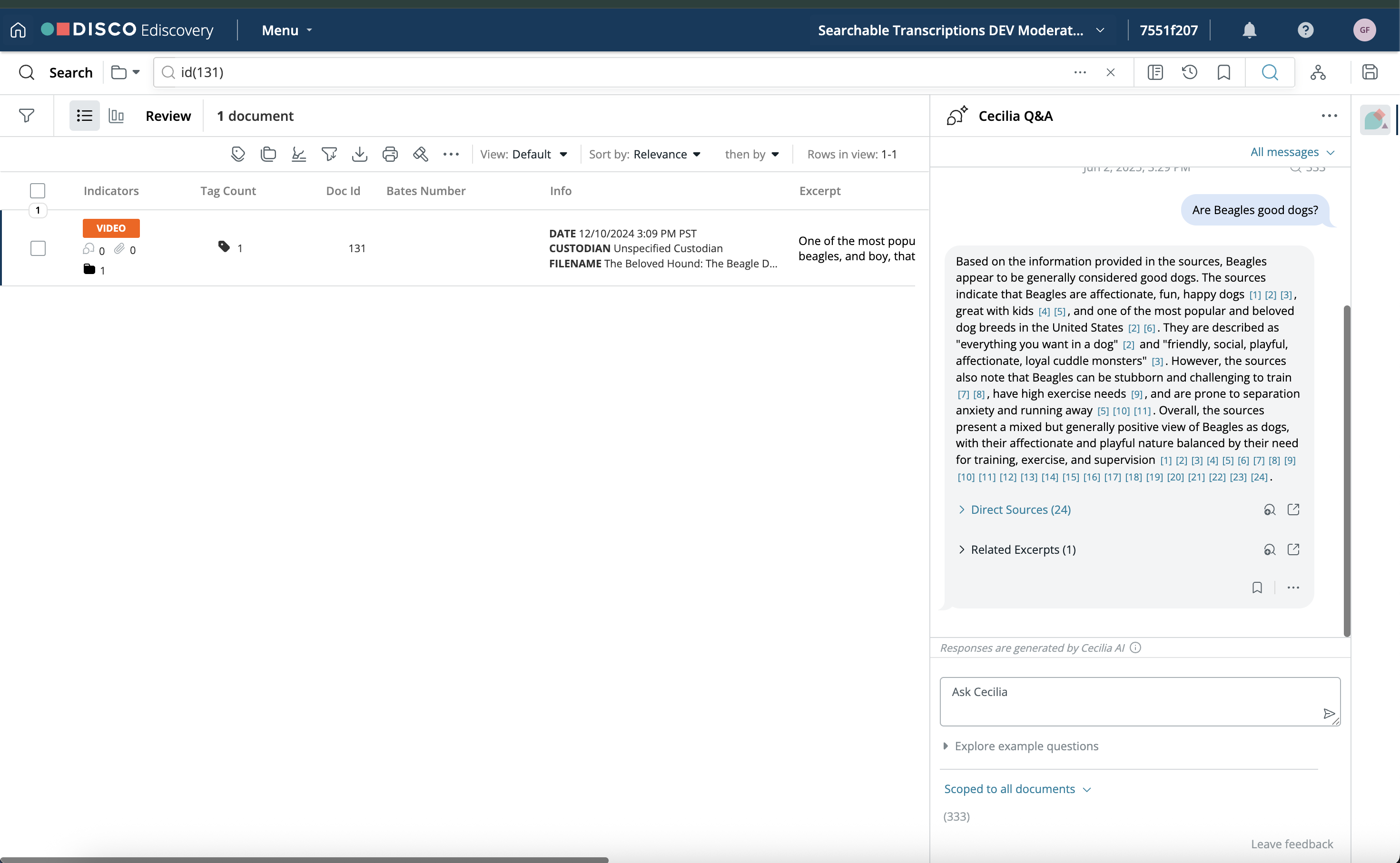Image resolution: width=1400 pixels, height=863 pixels.
Task: Select document 131 row checkbox
Action: [x=38, y=248]
